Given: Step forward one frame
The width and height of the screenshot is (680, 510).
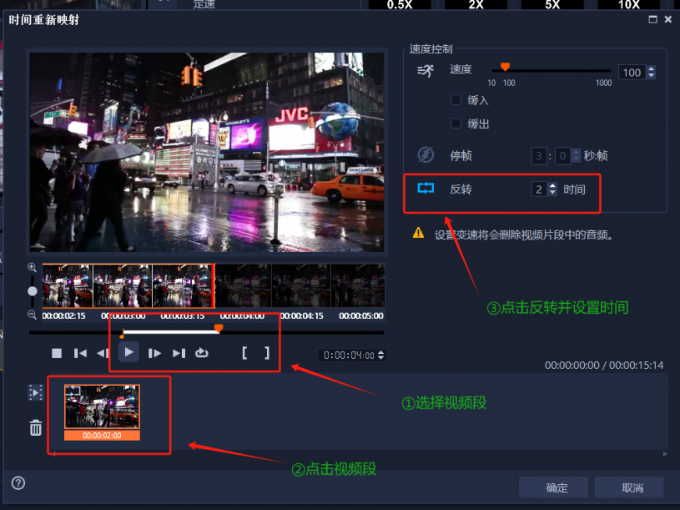Looking at the screenshot, I should point(154,353).
